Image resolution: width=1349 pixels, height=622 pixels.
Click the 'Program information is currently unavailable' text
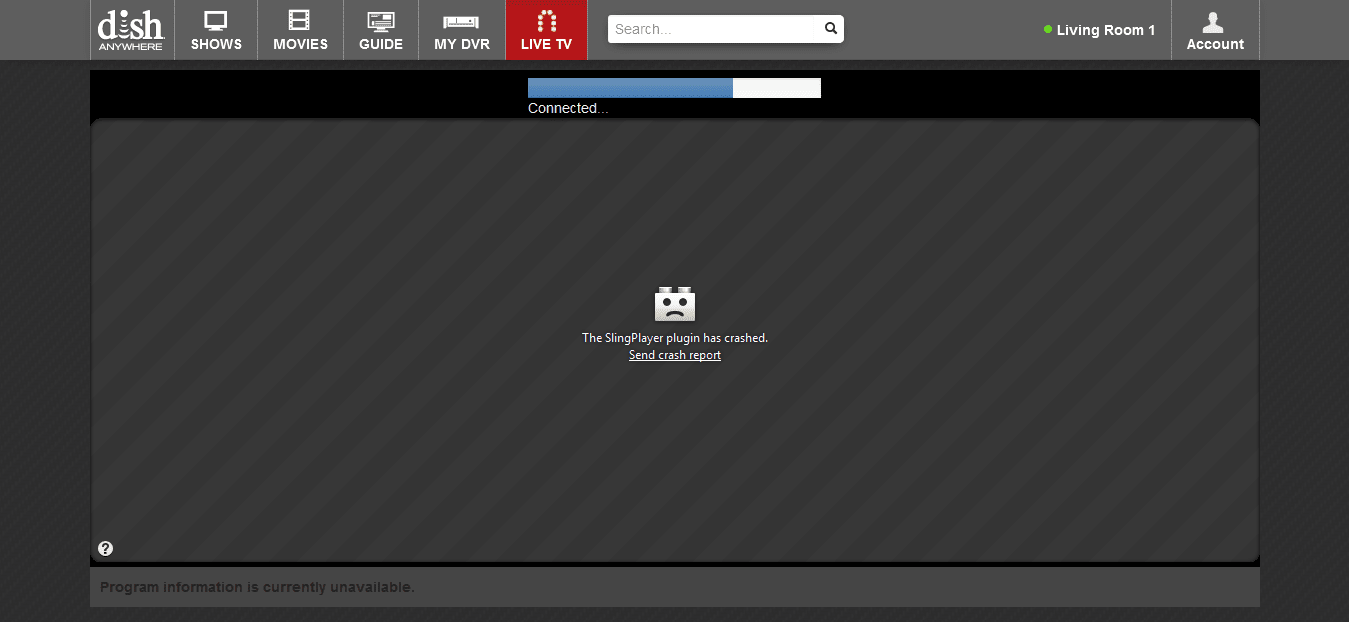257,587
